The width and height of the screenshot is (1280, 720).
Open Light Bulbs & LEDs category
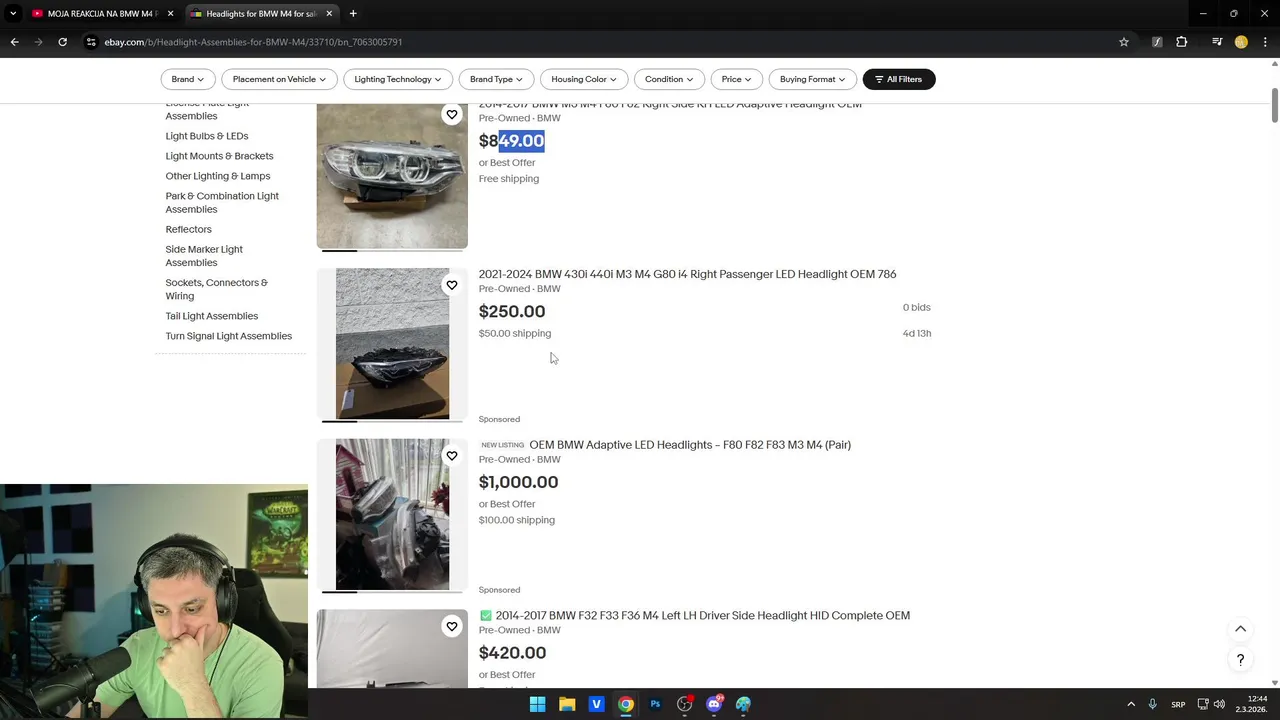207,136
